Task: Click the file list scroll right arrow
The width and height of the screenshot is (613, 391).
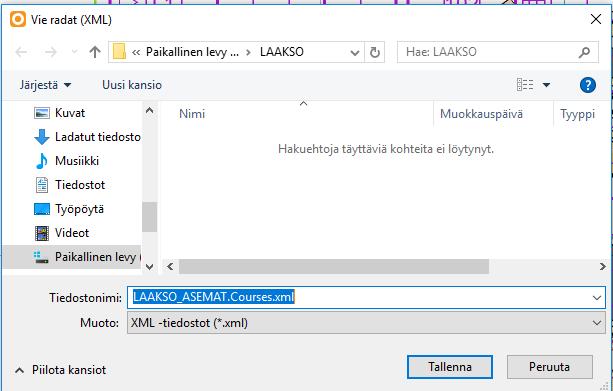Action: click(x=602, y=266)
